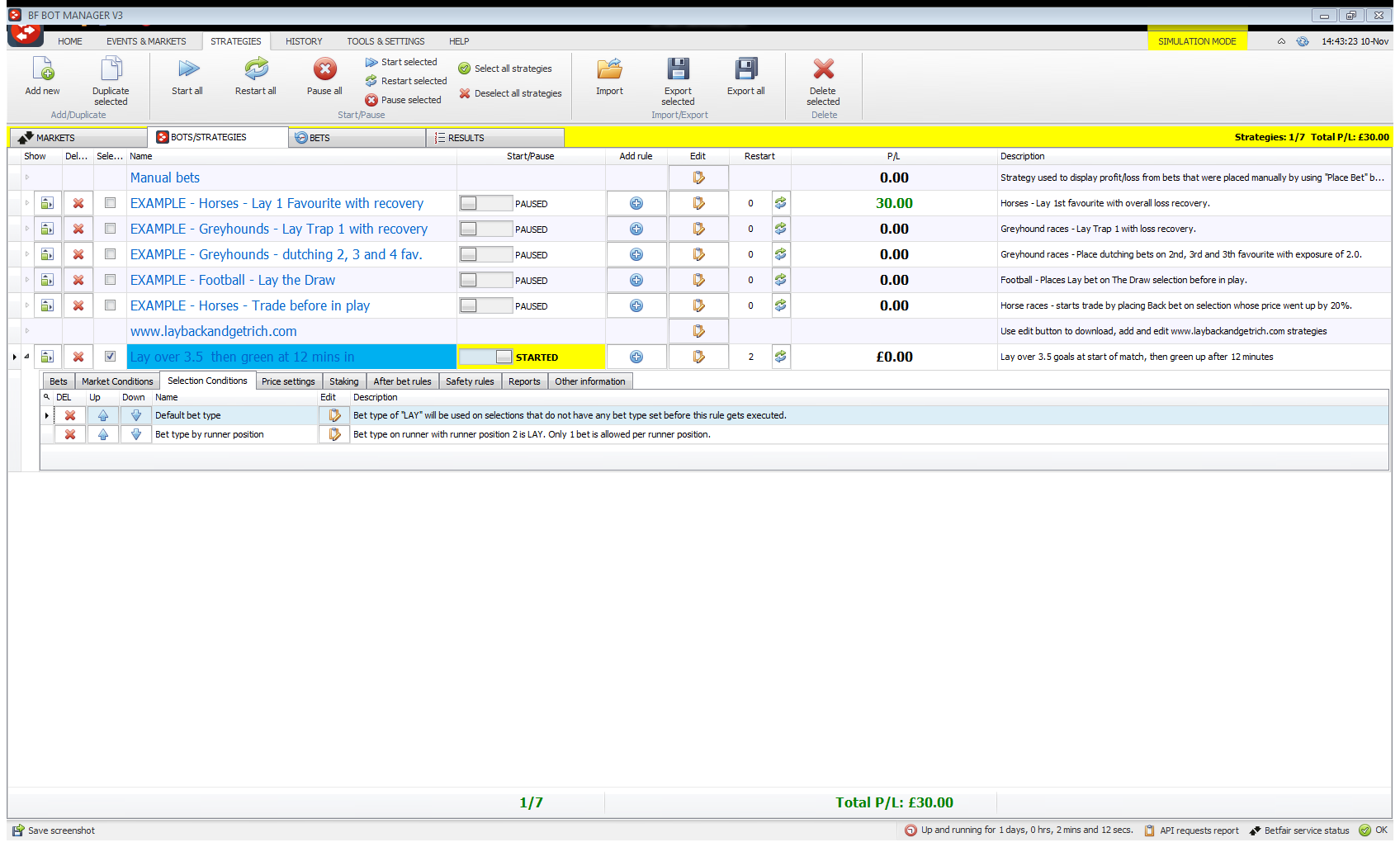Screen dimensions: 1400x847
Task: Select checkbox for Greyhounds Lay Trap 1
Action: (110, 229)
